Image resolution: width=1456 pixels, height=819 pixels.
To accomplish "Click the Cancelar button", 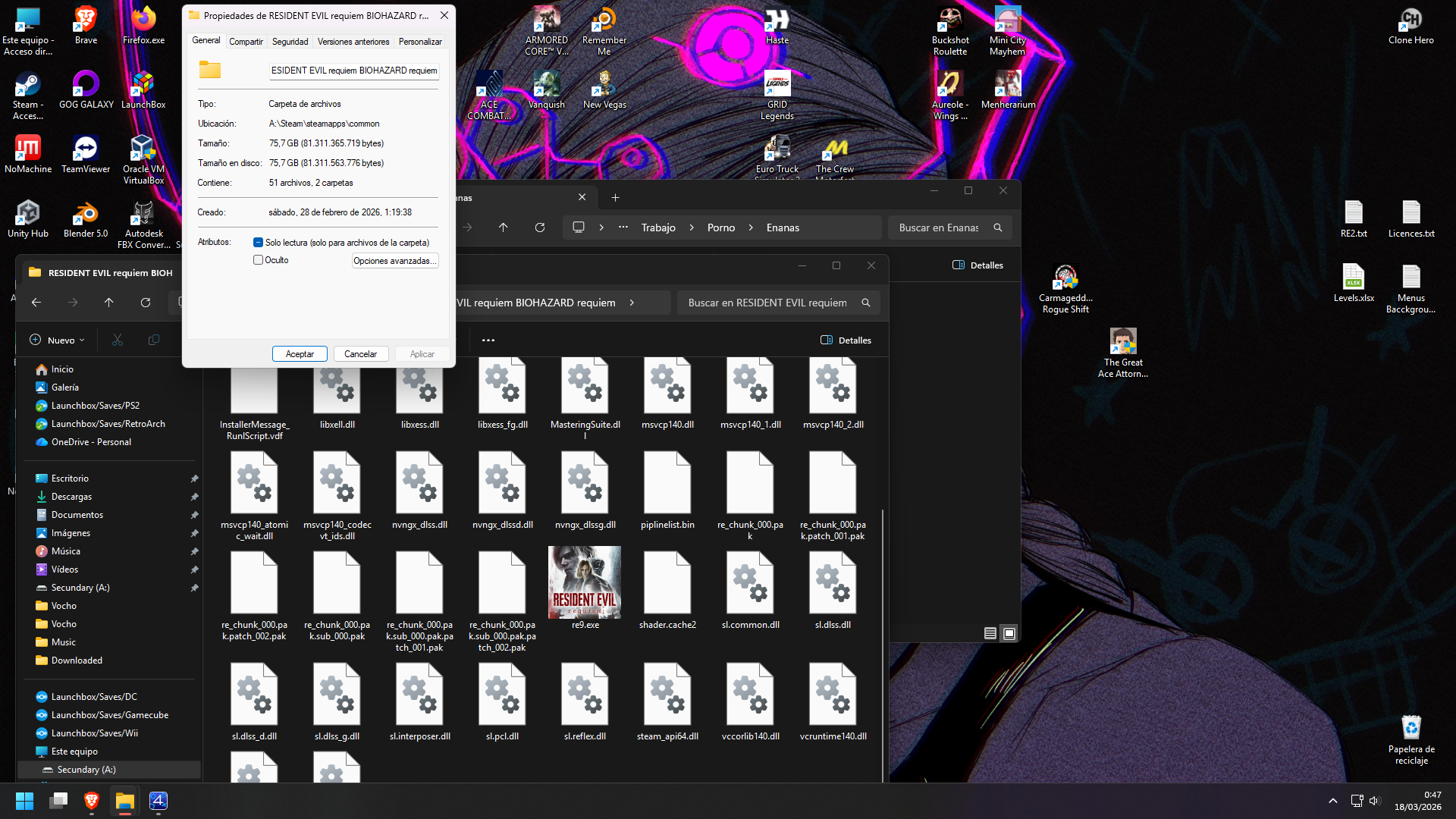I will [x=361, y=354].
